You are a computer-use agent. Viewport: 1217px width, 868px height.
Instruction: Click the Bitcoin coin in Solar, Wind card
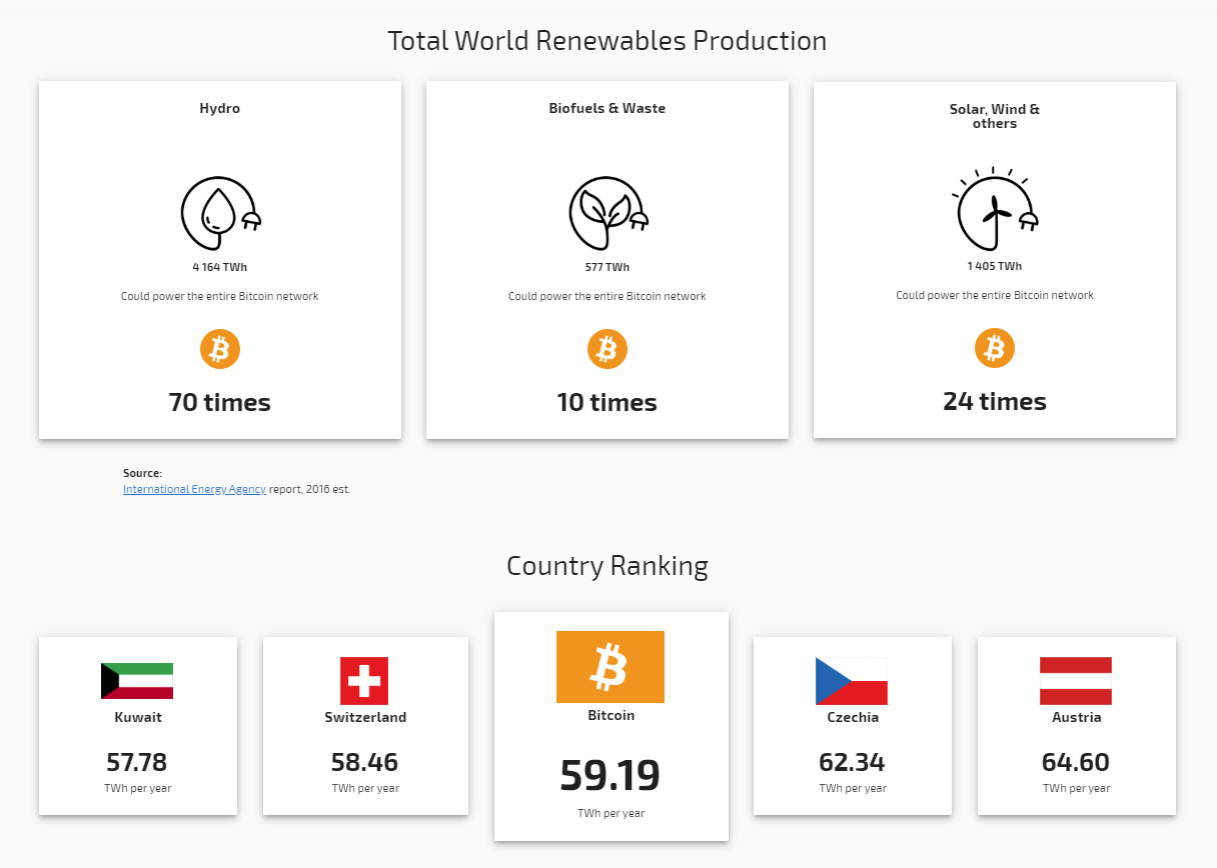995,348
